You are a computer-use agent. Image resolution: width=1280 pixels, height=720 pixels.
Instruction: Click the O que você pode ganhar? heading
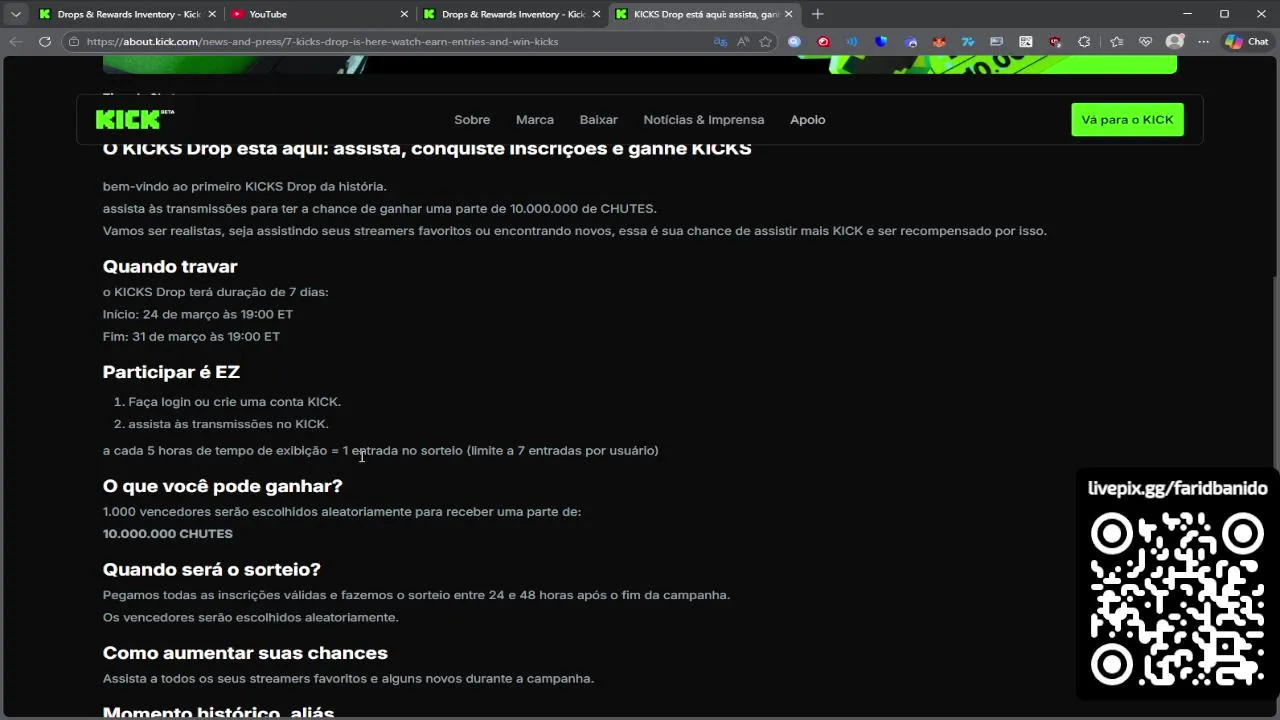point(222,486)
